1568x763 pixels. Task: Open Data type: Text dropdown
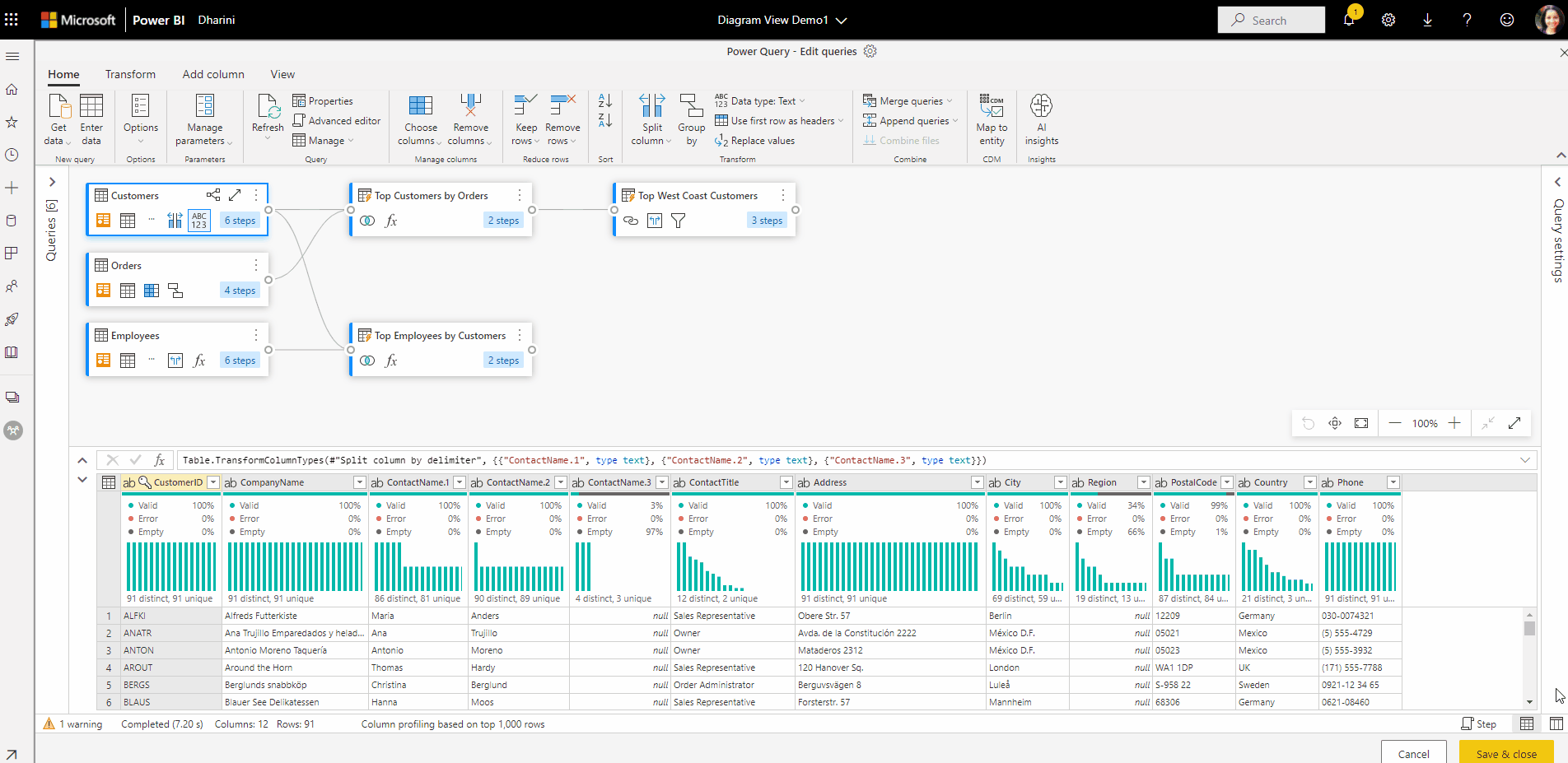click(x=761, y=101)
